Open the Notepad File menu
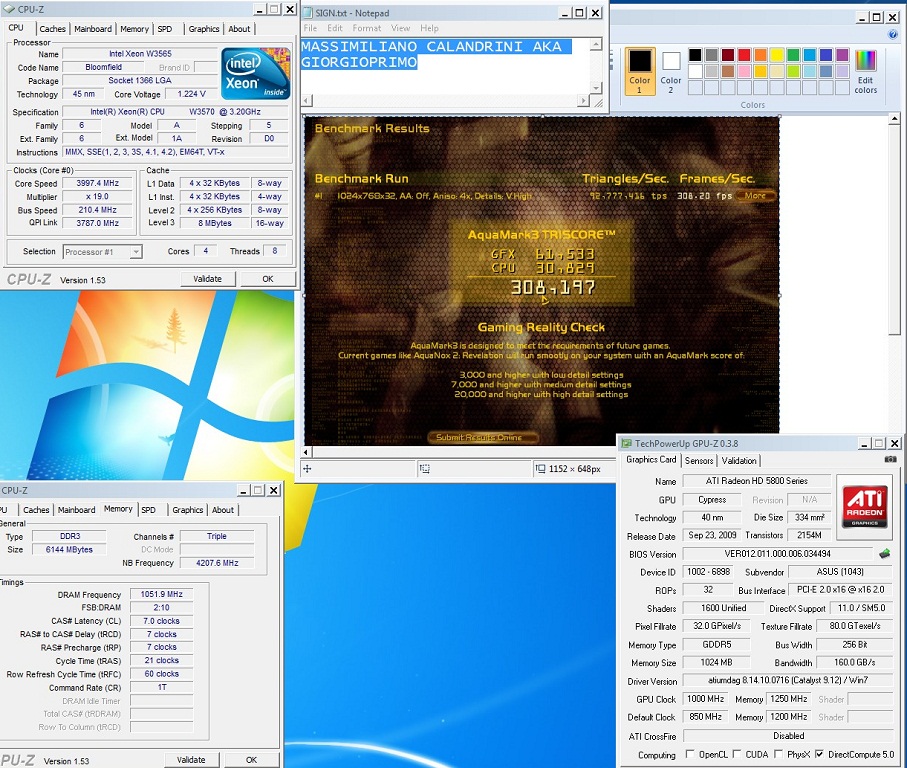Screen dimensions: 907x768 tap(310, 28)
